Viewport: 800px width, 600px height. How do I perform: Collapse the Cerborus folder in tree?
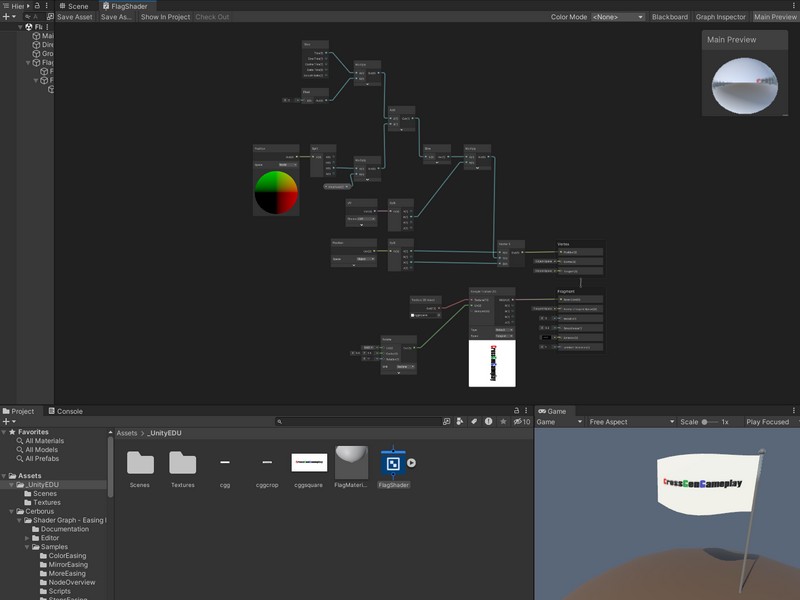click(x=12, y=511)
